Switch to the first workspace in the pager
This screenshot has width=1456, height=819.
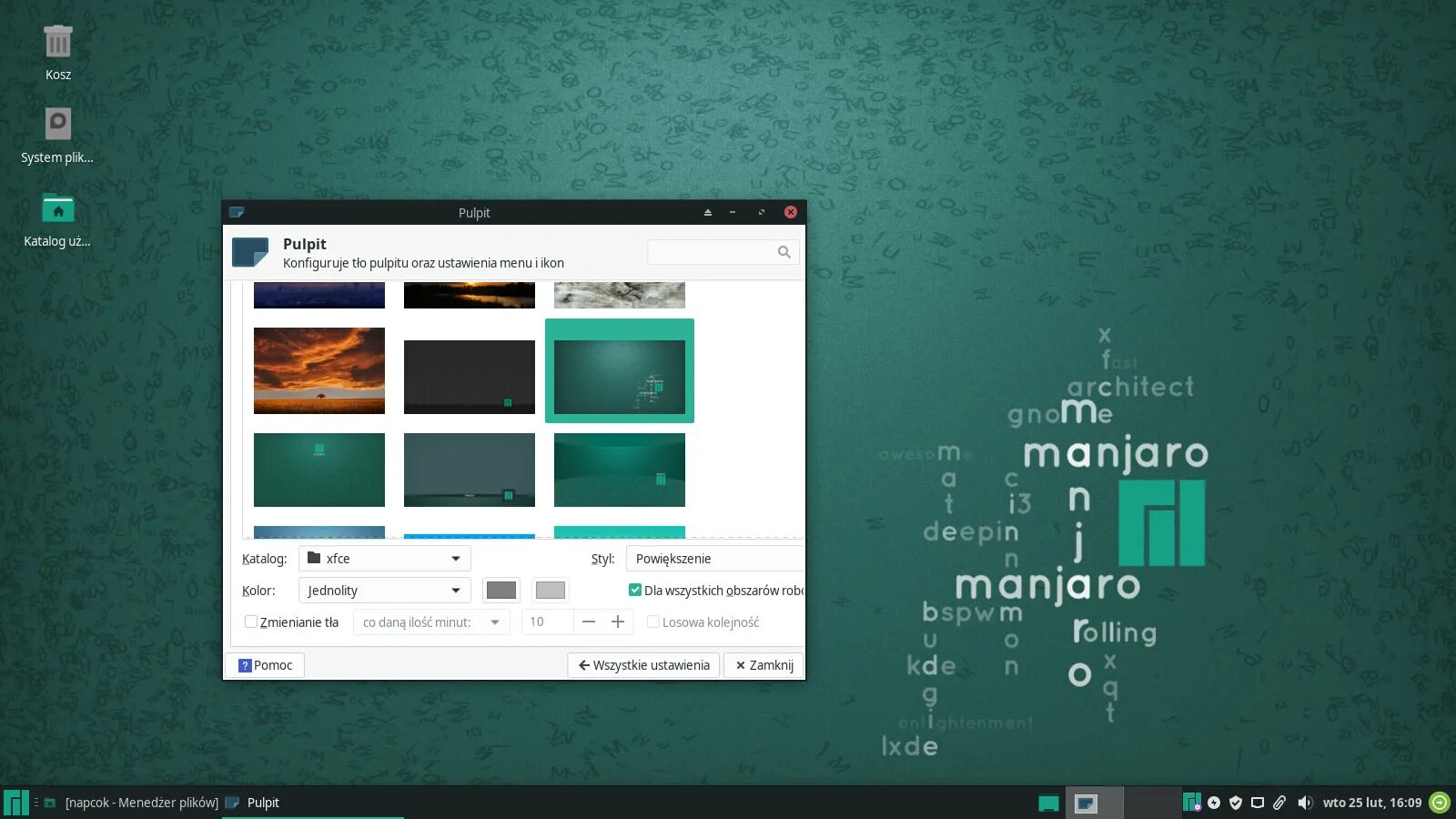coord(1048,803)
